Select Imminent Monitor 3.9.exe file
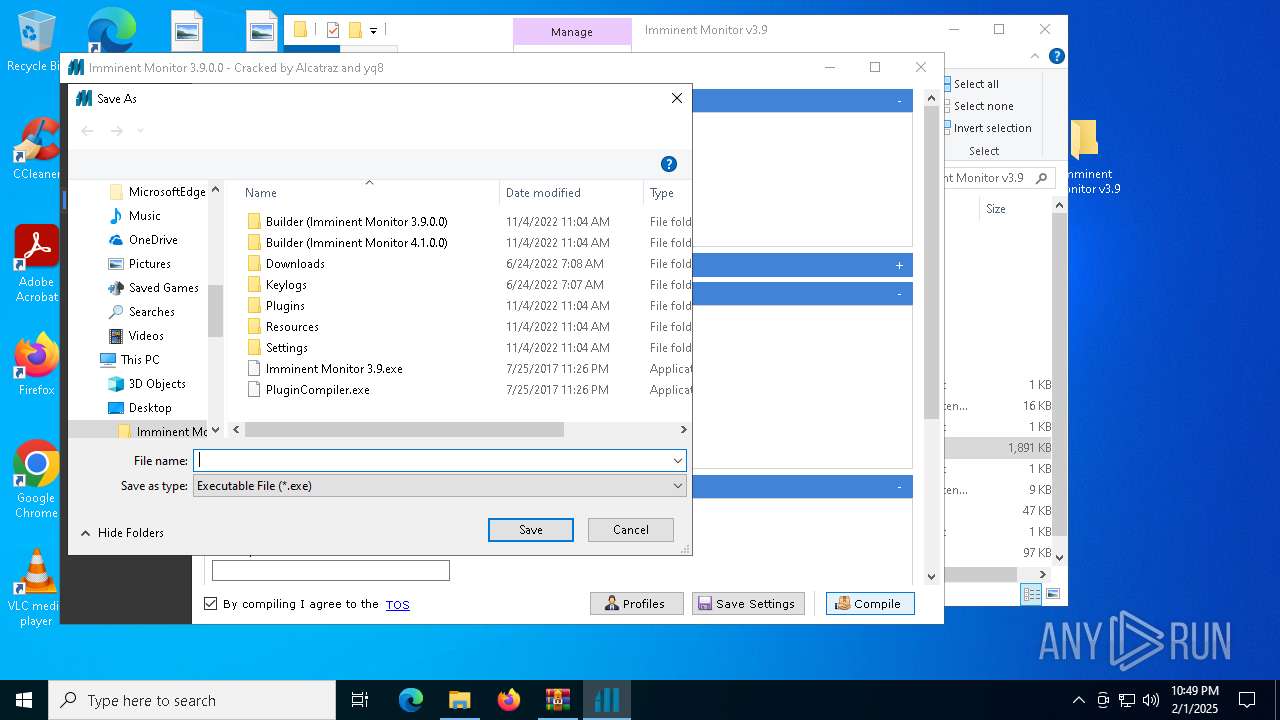Screen dimensions: 1280x720 coord(334,369)
